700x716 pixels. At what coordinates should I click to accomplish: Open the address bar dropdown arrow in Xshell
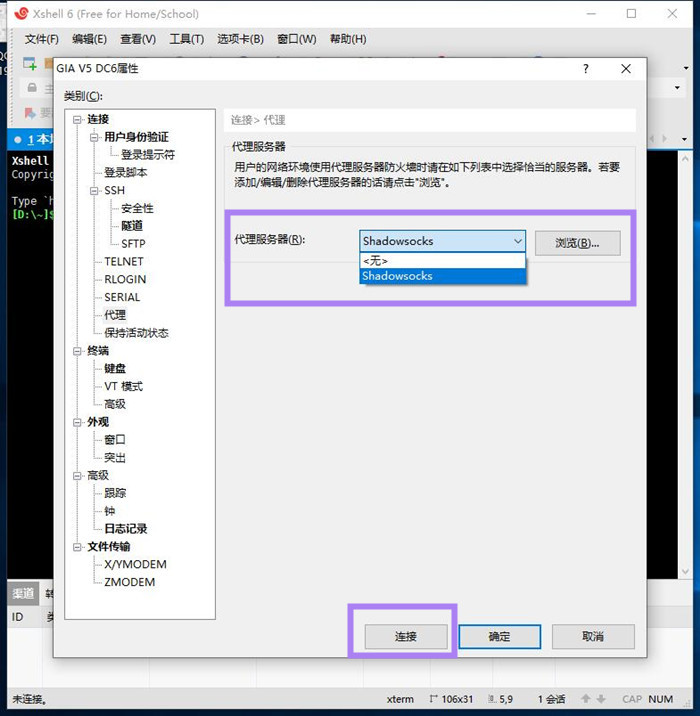[677, 87]
